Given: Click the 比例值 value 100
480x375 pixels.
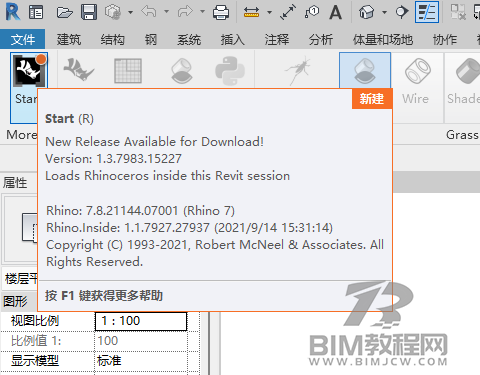Looking at the screenshot, I should pos(108,341).
